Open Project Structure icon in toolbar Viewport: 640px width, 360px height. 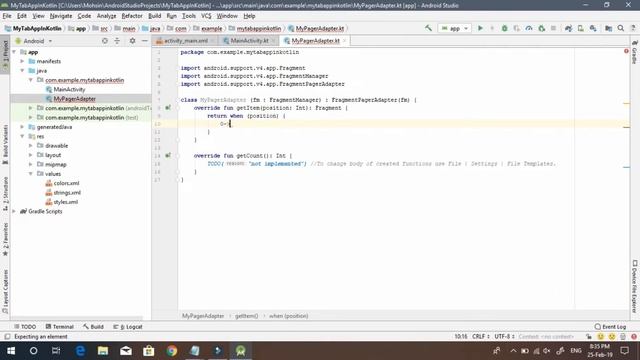pyautogui.click(x=609, y=28)
